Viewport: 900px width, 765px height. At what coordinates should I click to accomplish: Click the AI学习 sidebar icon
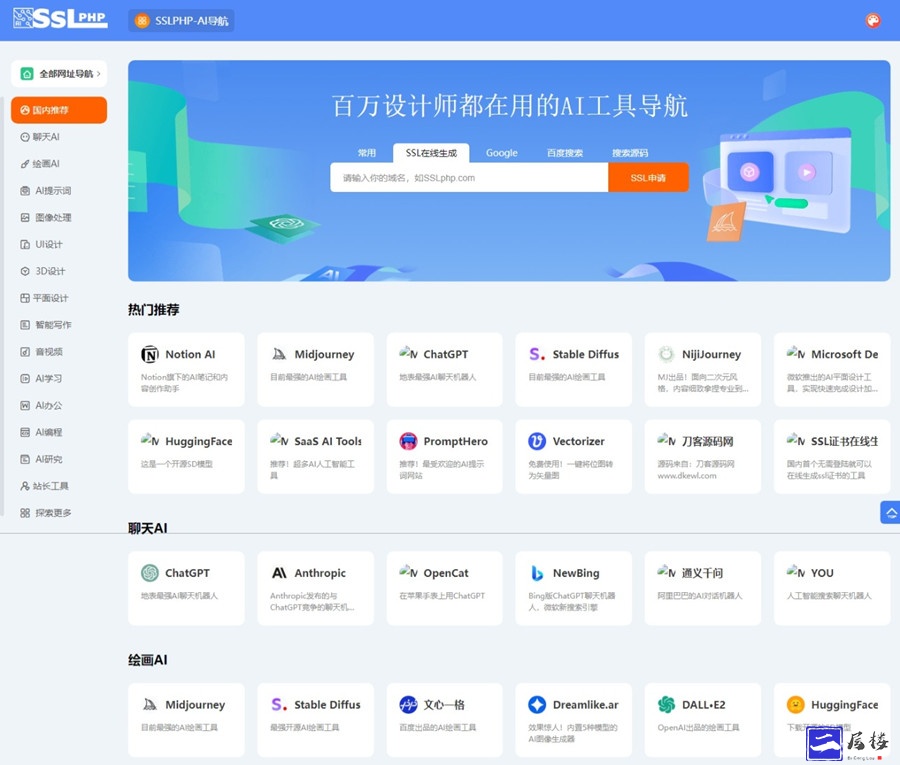click(25, 379)
